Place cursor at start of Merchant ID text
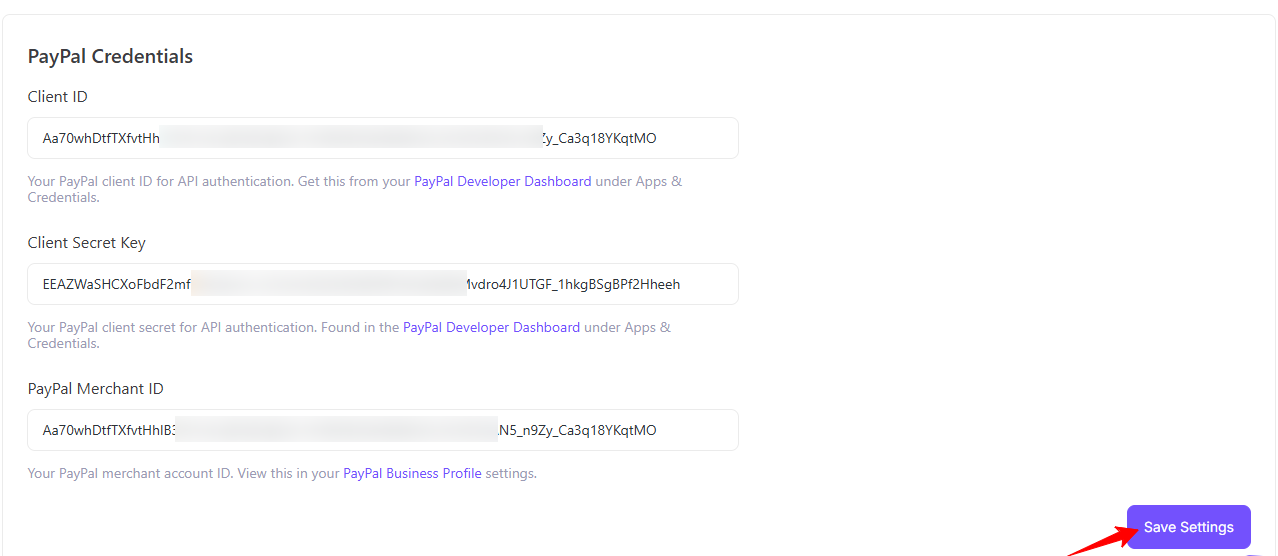The height and width of the screenshot is (556, 1278). 43,430
